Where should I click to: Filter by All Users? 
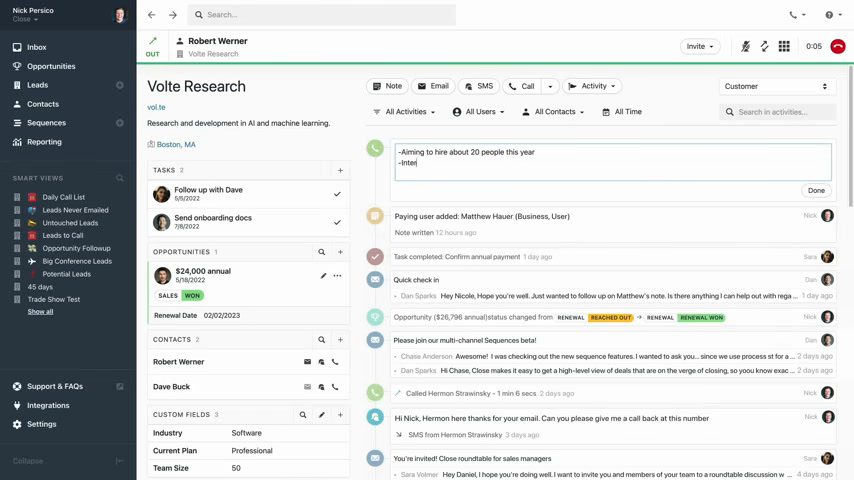pos(479,112)
